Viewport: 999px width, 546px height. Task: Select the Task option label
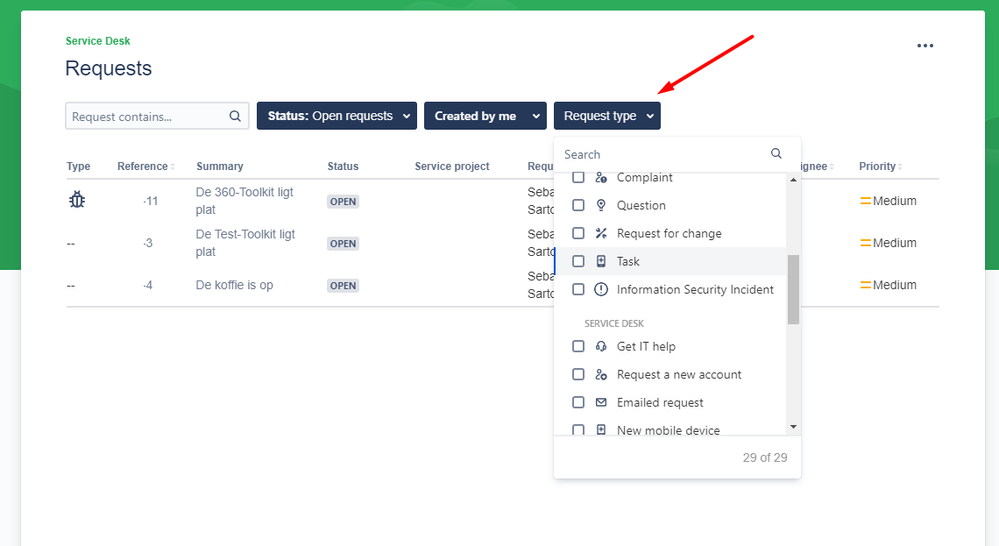coord(628,261)
